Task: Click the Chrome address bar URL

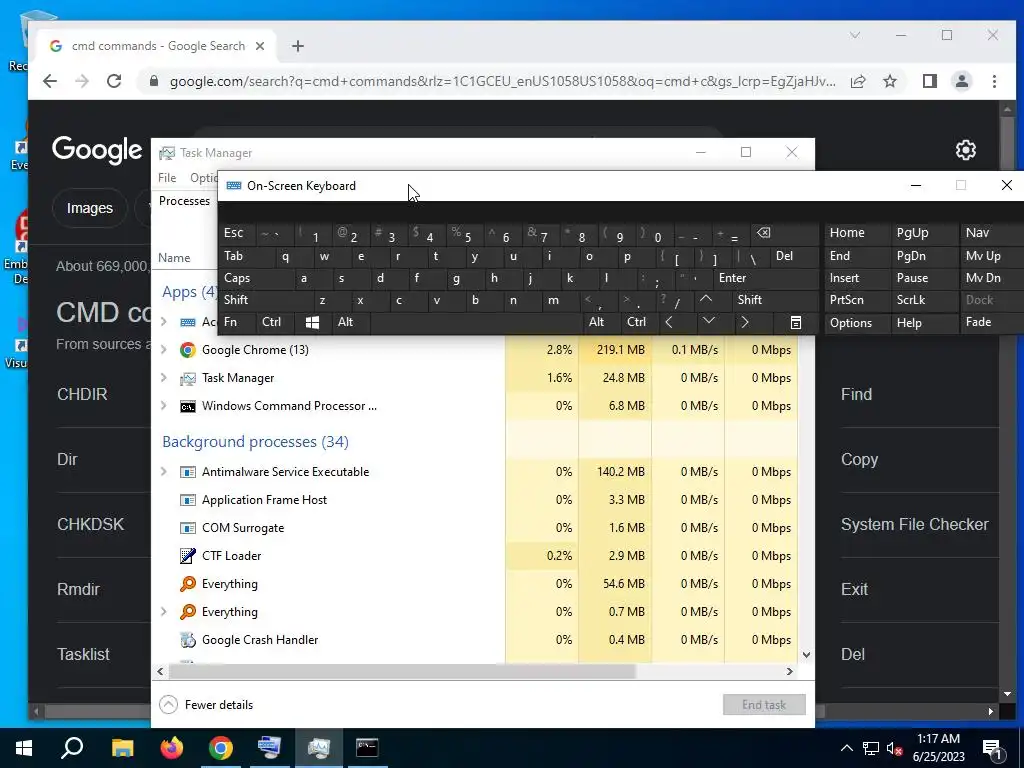Action: point(502,81)
